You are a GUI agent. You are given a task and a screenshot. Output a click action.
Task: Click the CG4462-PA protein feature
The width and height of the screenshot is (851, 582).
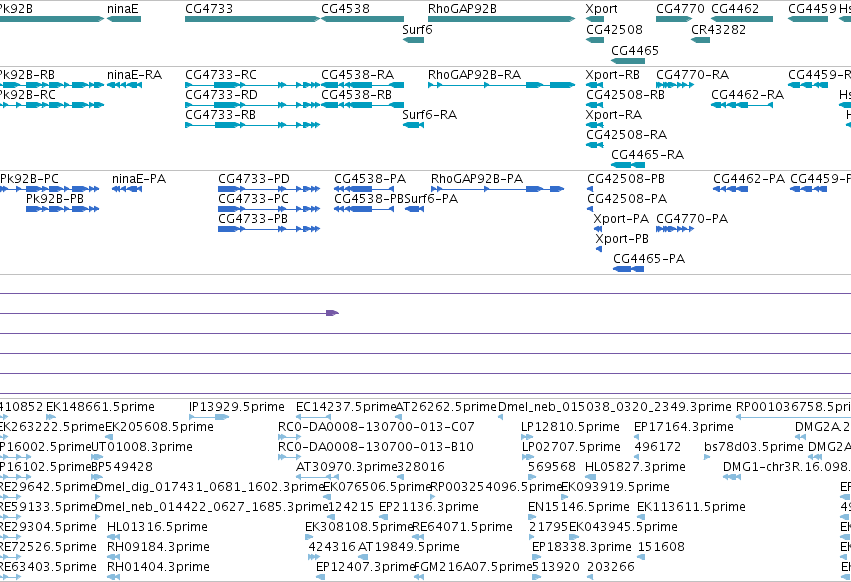[731, 189]
